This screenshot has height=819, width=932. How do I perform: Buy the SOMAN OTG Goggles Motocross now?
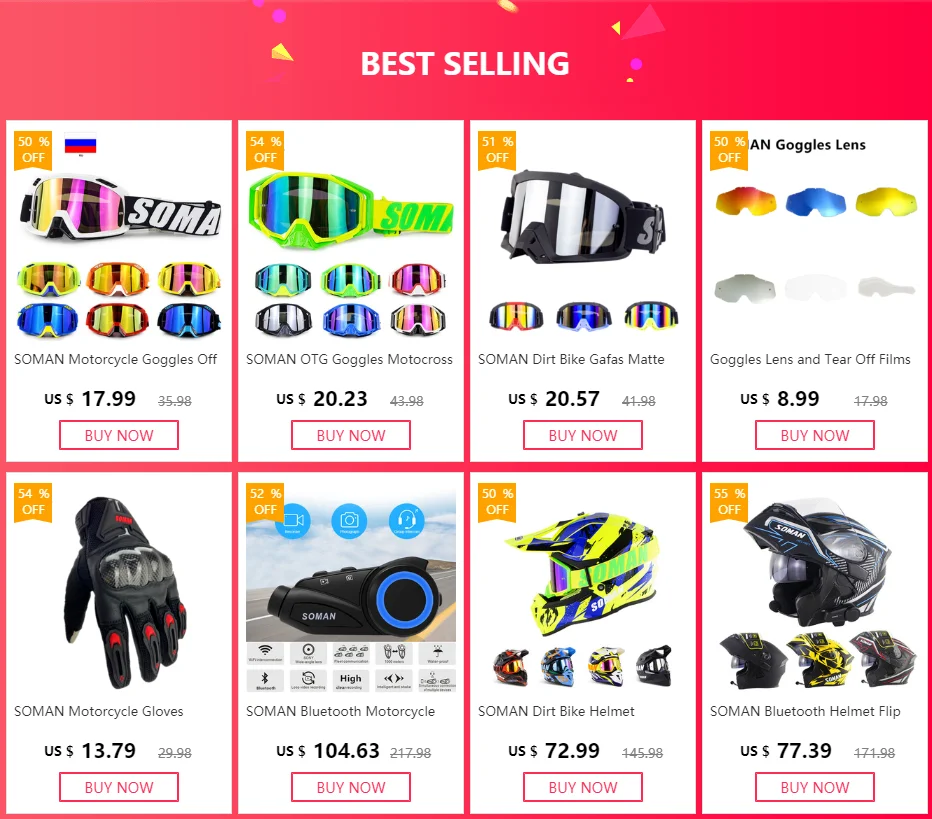coord(351,435)
